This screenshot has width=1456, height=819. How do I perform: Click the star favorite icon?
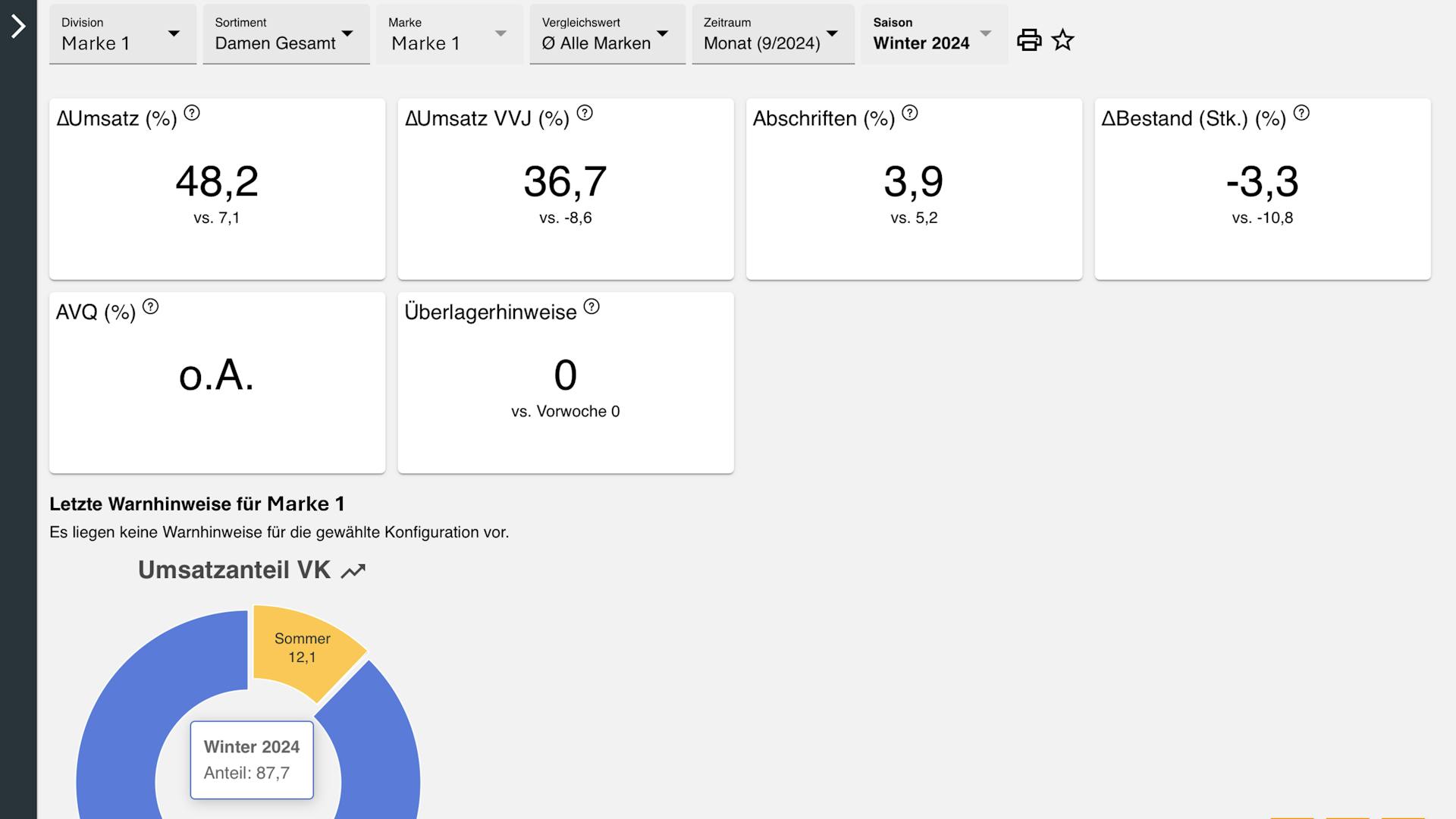point(1063,39)
